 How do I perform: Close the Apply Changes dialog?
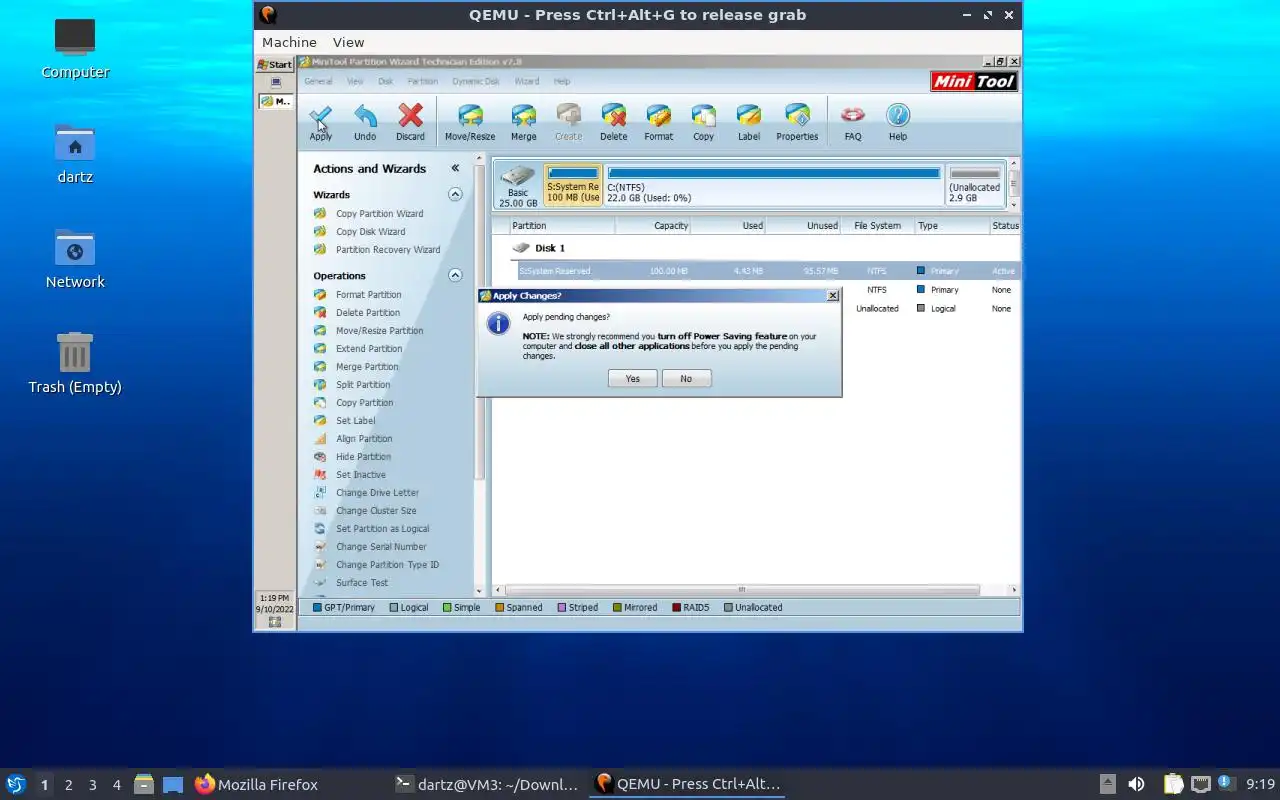[x=833, y=296]
